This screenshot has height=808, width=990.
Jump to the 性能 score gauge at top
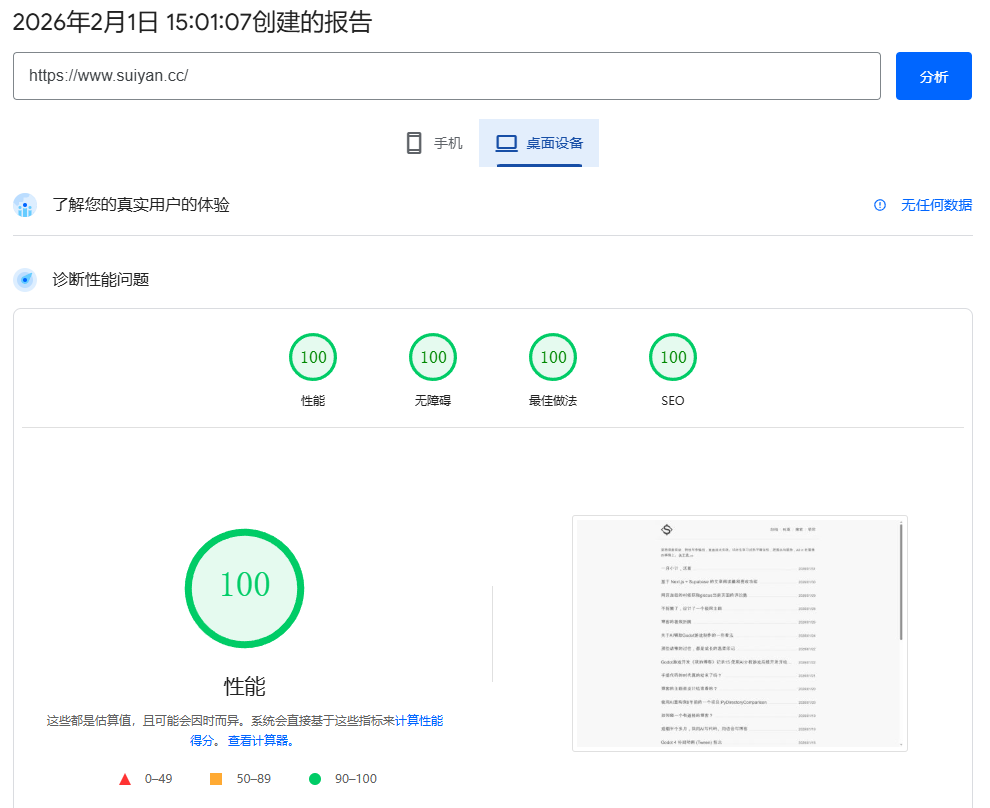[313, 358]
